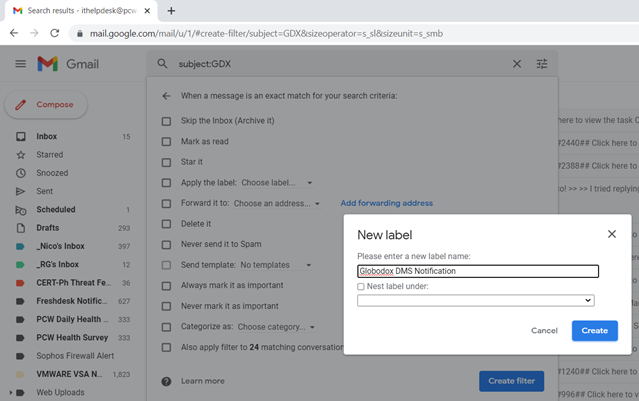639x401 pixels.
Task: Open the nest label parent dropdown
Action: pyautogui.click(x=476, y=300)
